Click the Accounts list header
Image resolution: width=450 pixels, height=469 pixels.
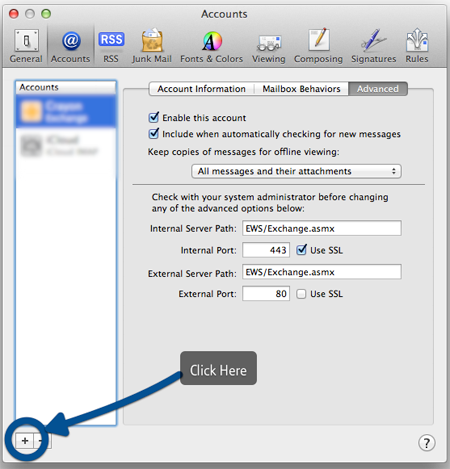click(66, 87)
